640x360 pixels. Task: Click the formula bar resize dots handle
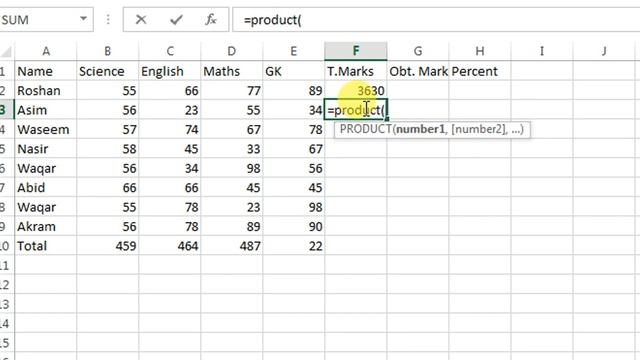108,19
